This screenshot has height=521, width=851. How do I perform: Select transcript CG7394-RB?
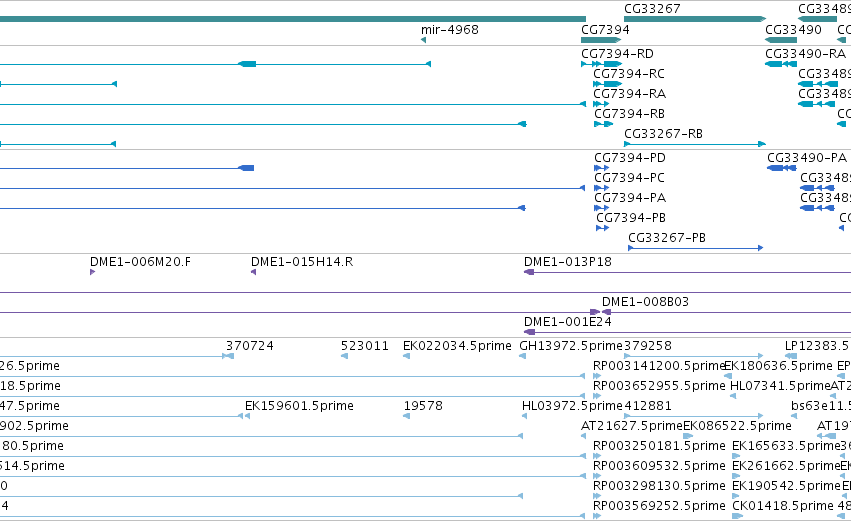pyautogui.click(x=630, y=114)
